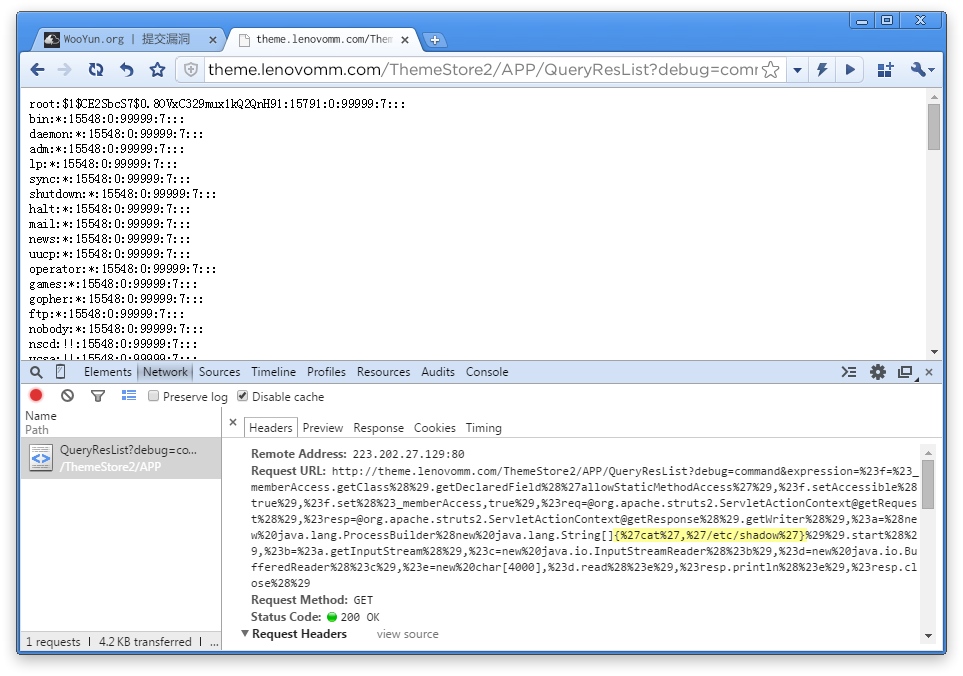Click the browser forward arrow
963x676 pixels.
pos(64,70)
